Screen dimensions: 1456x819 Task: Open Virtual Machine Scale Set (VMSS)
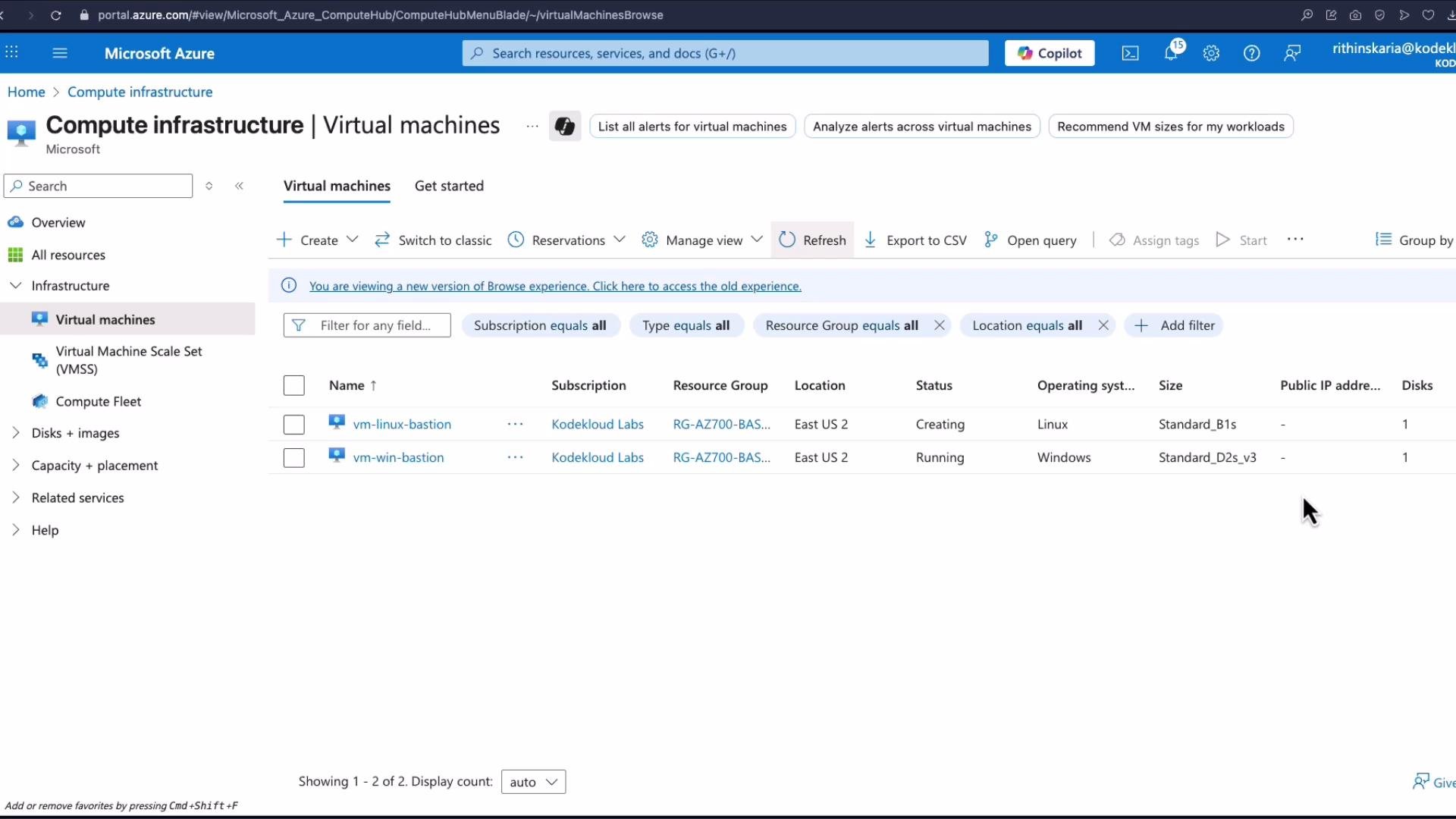click(x=129, y=360)
